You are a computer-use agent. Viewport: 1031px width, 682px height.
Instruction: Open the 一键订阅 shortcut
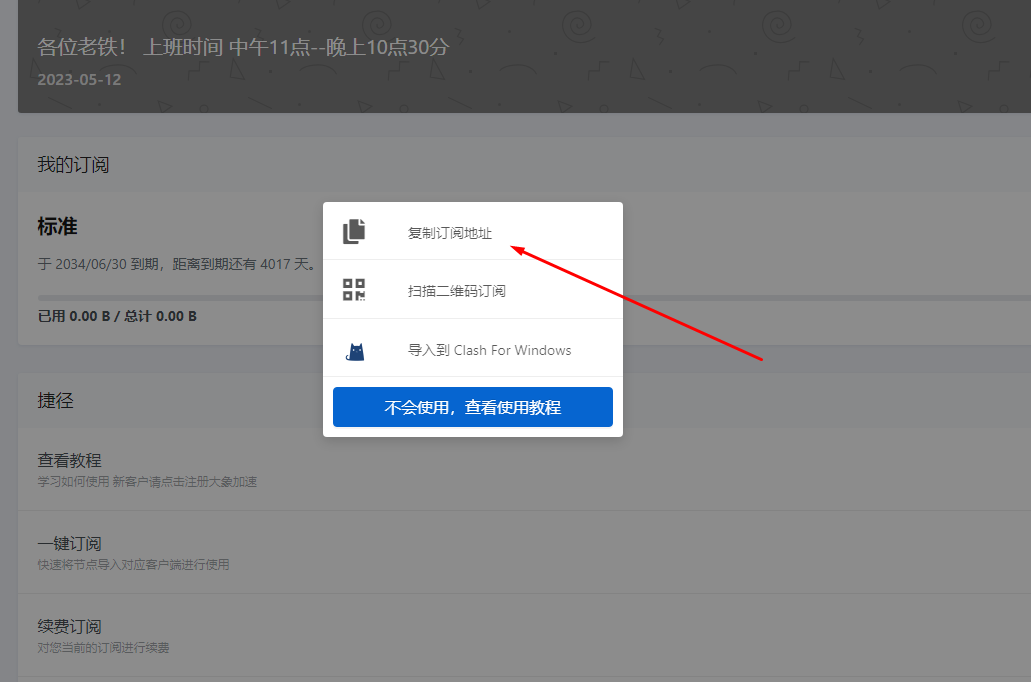coord(70,544)
